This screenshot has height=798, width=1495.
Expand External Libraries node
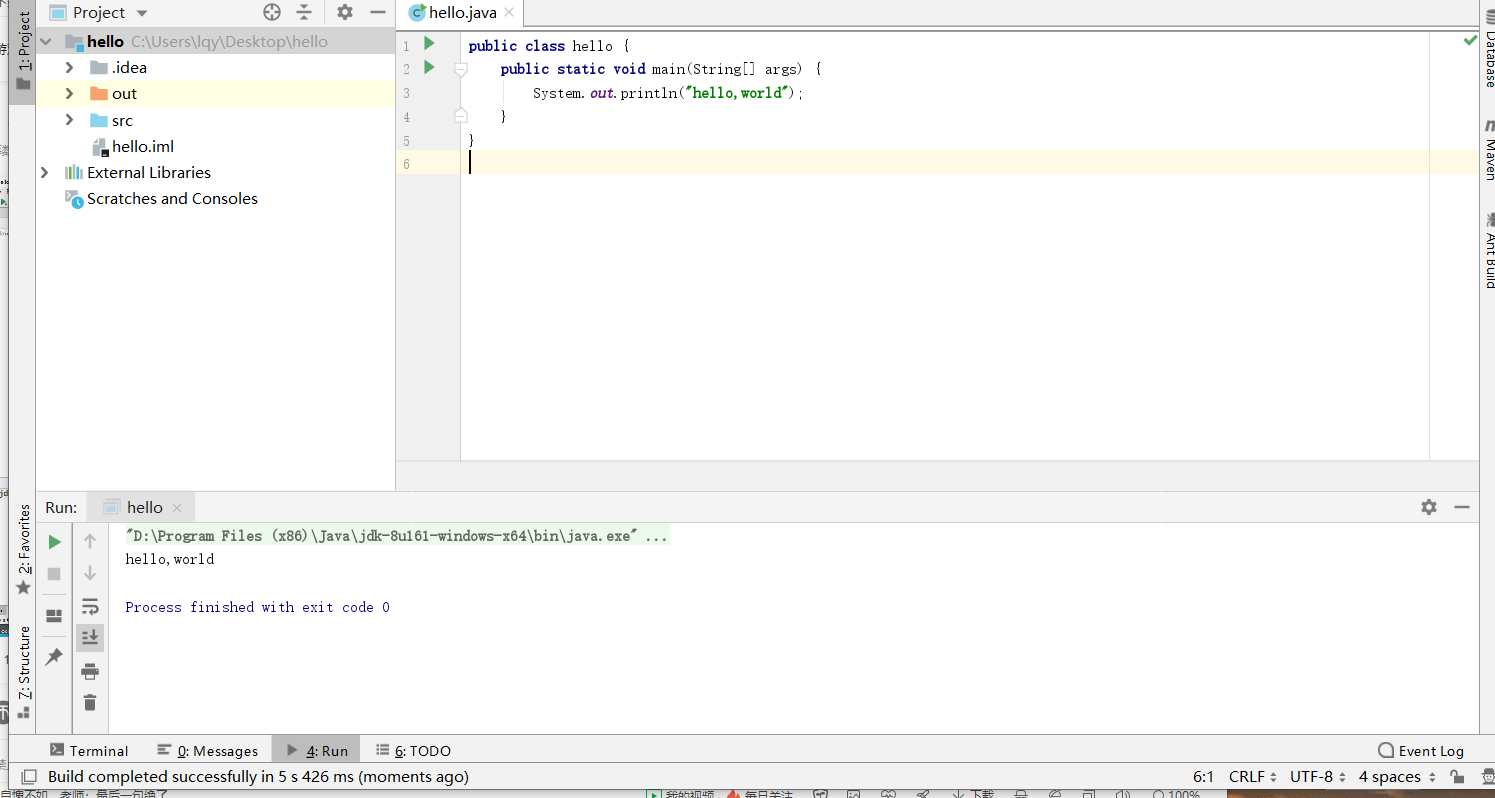tap(44, 172)
